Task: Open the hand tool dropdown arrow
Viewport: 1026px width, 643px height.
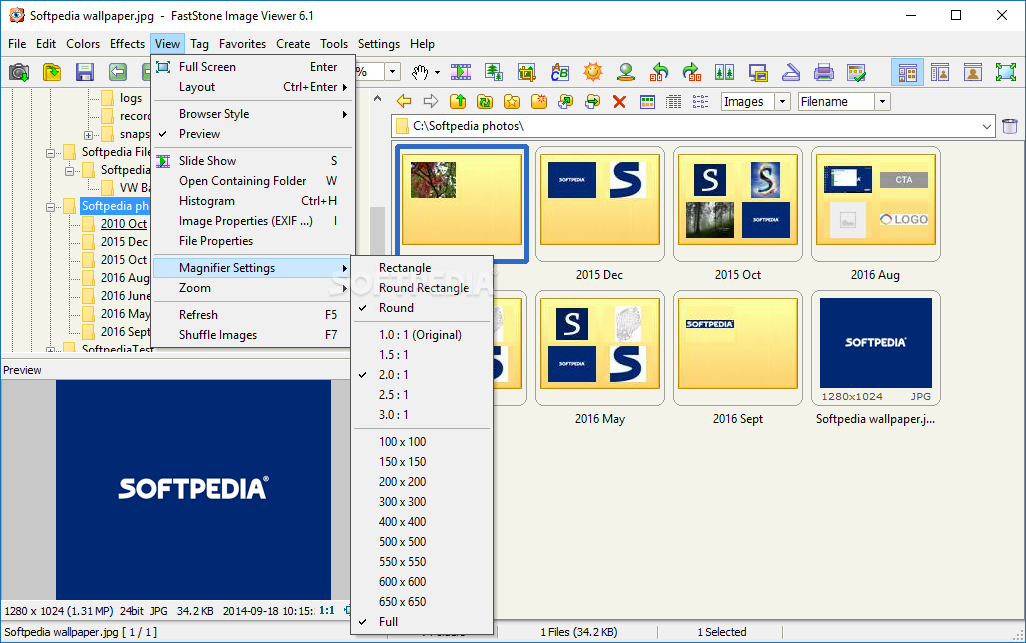Action: (437, 73)
